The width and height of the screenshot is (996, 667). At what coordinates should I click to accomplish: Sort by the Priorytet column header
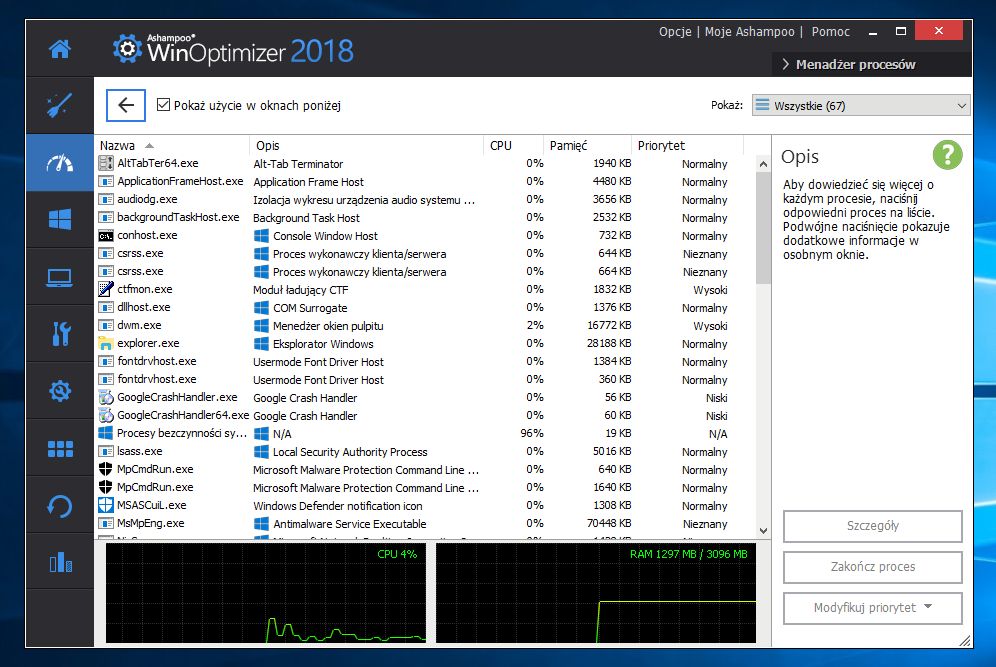click(687, 145)
